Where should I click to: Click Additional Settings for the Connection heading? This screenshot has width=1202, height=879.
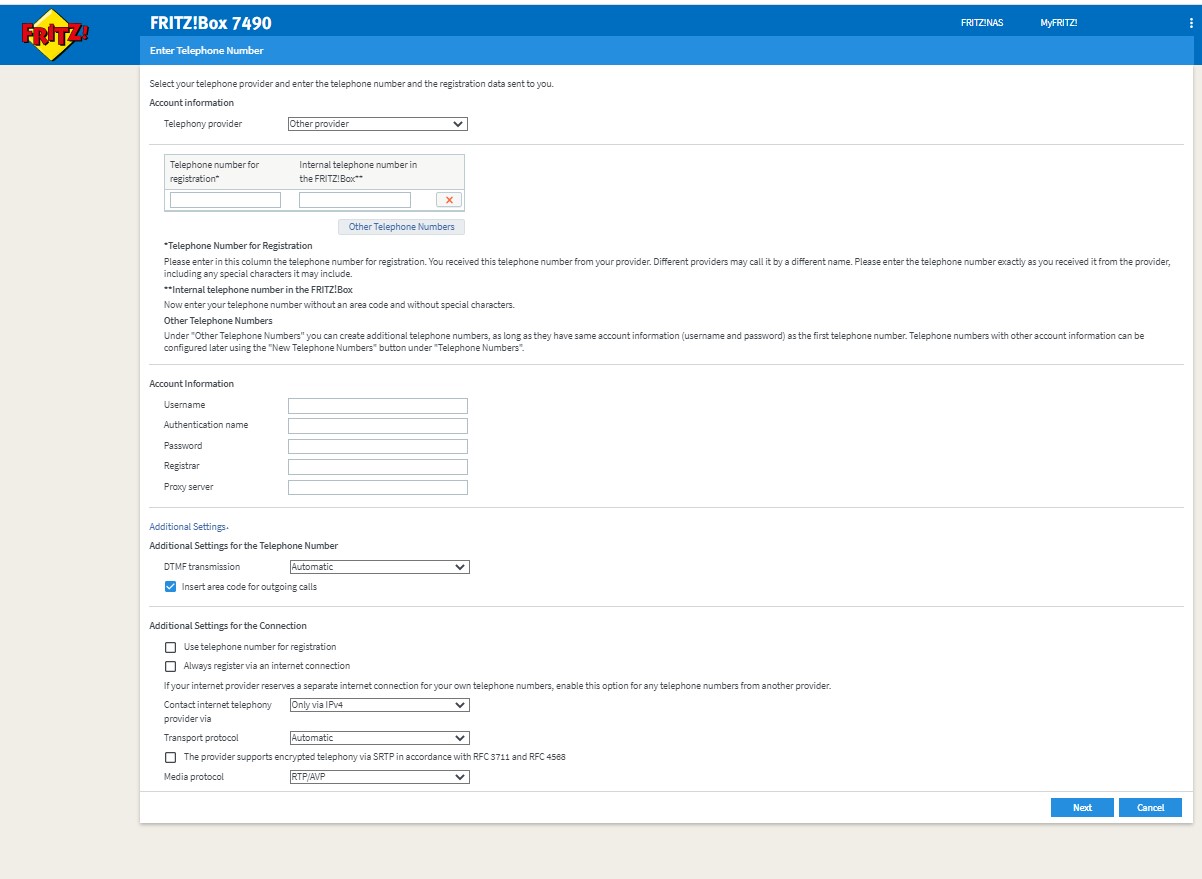[x=228, y=626]
